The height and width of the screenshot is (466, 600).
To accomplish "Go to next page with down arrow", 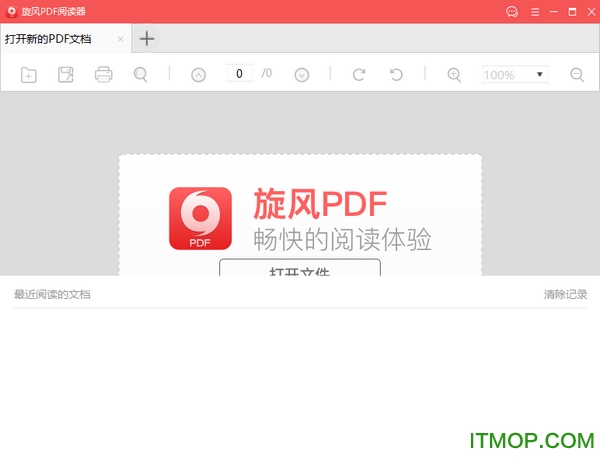I will [x=302, y=75].
